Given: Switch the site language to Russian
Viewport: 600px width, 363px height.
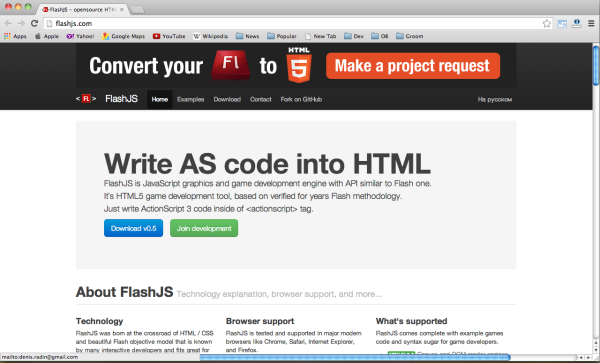Looking at the screenshot, I should (495, 99).
